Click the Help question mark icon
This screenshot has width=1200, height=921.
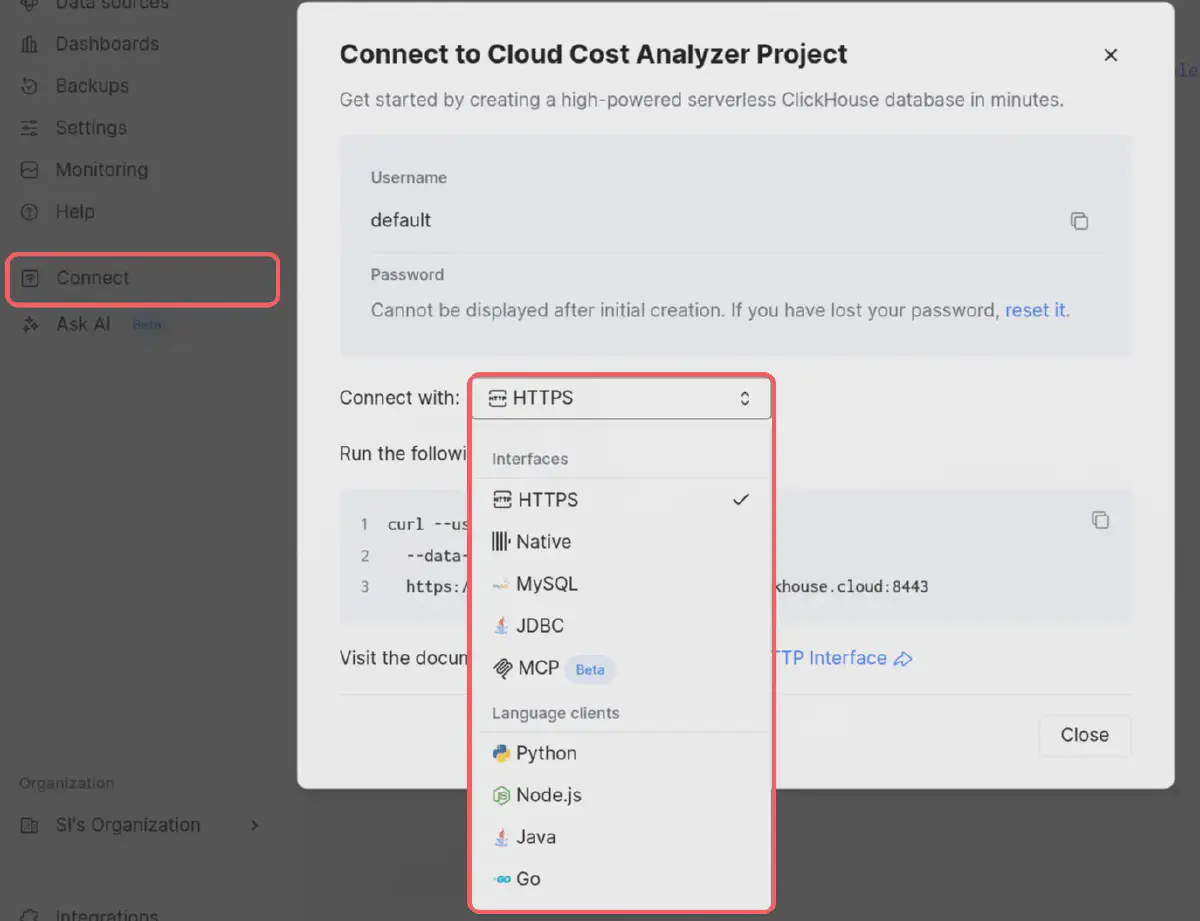(30, 212)
